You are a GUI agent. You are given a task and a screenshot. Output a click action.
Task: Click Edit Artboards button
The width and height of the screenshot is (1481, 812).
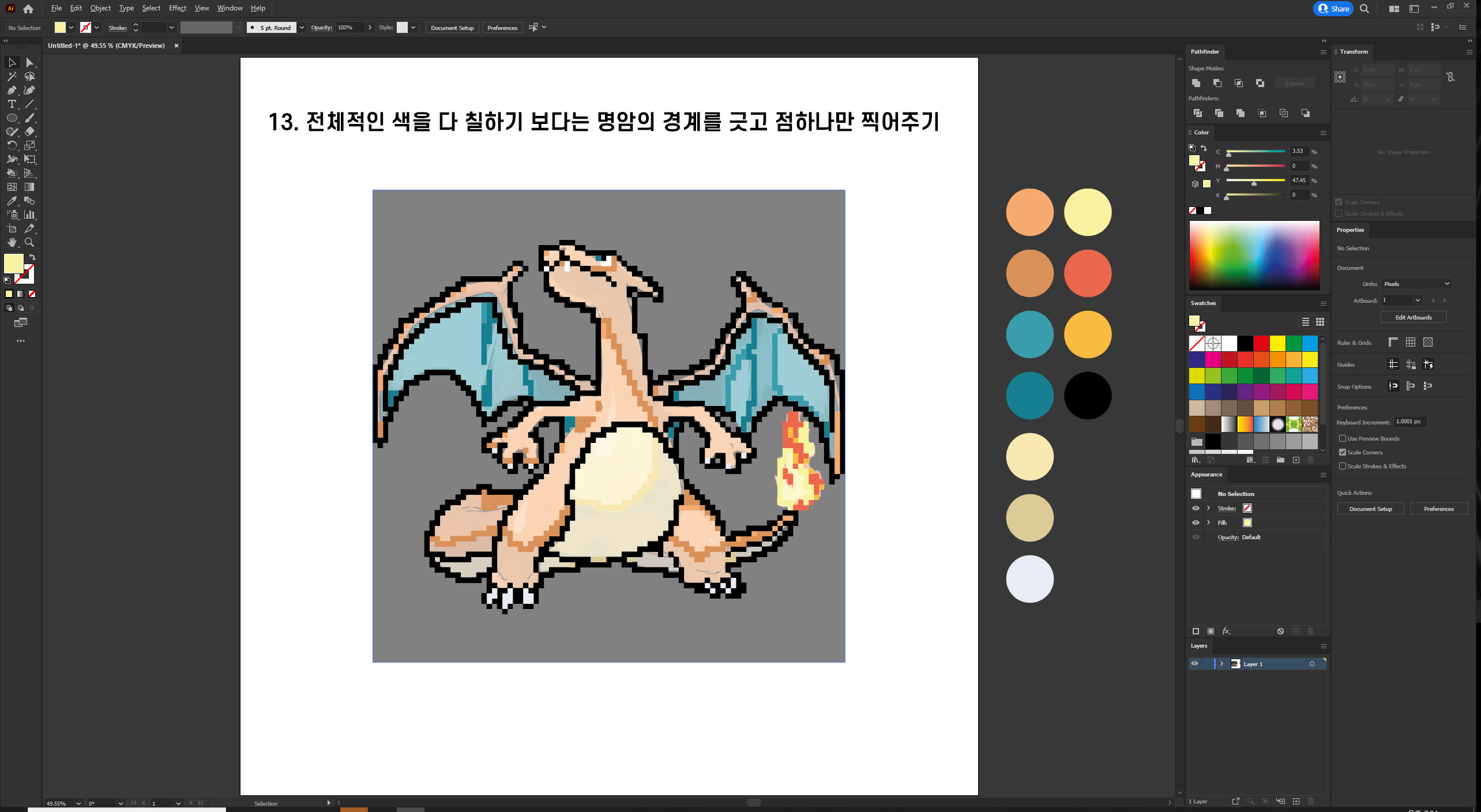1414,317
